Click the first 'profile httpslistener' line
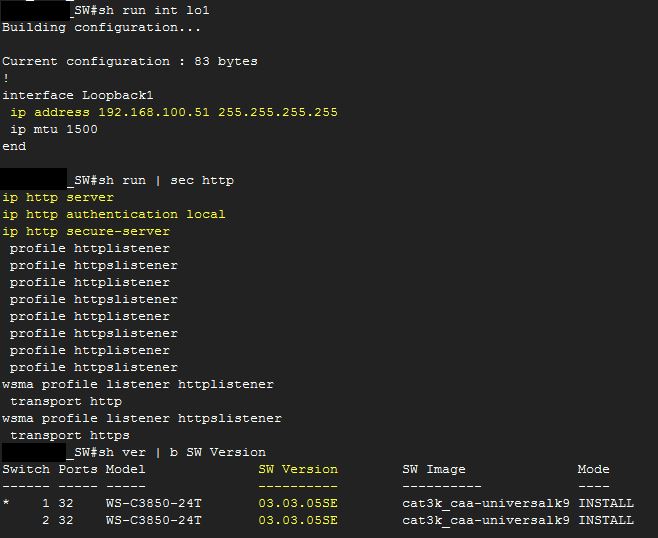The width and height of the screenshot is (658, 538). tap(94, 265)
